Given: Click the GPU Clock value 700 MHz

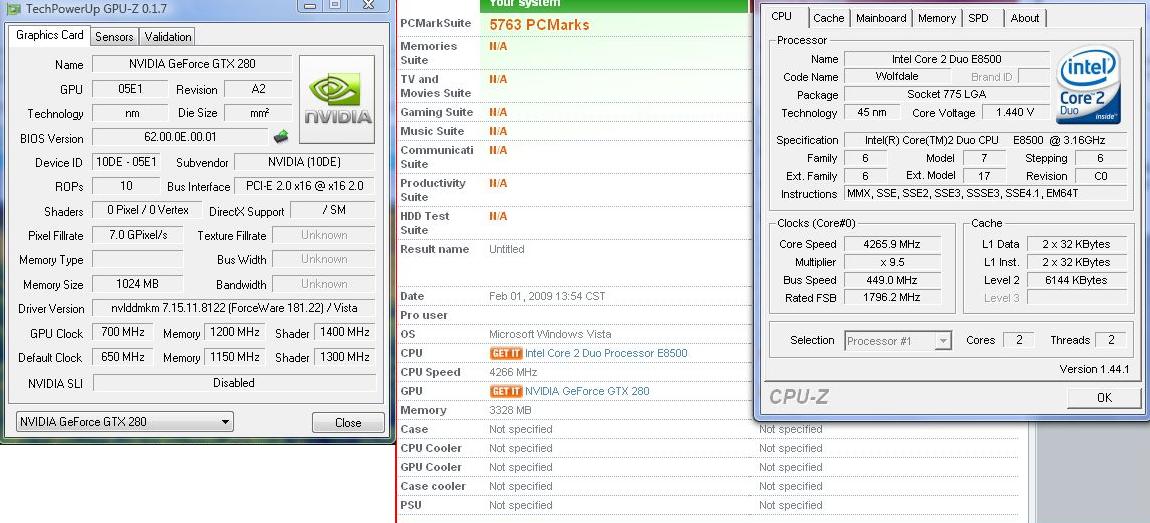Looking at the screenshot, I should point(122,332).
